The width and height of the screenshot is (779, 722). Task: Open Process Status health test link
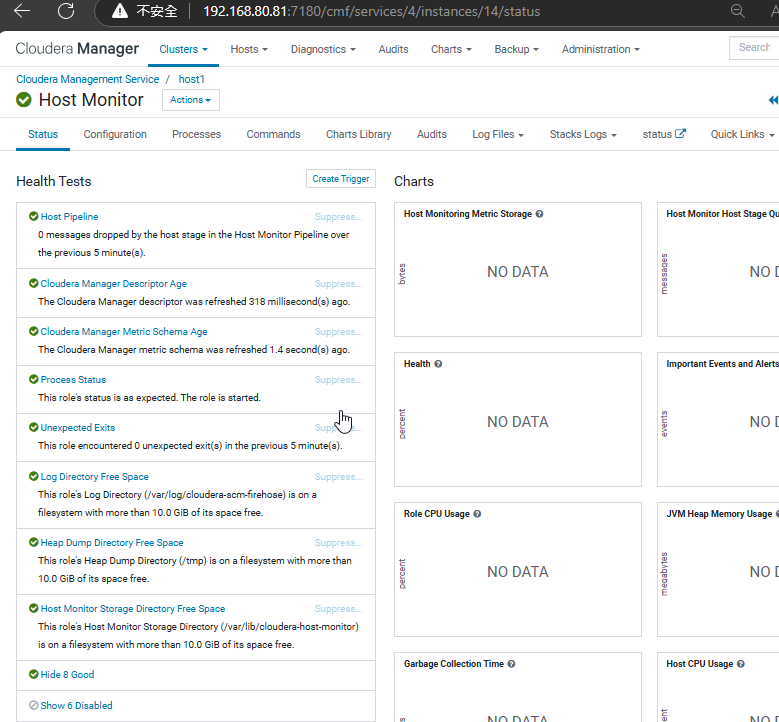(73, 380)
